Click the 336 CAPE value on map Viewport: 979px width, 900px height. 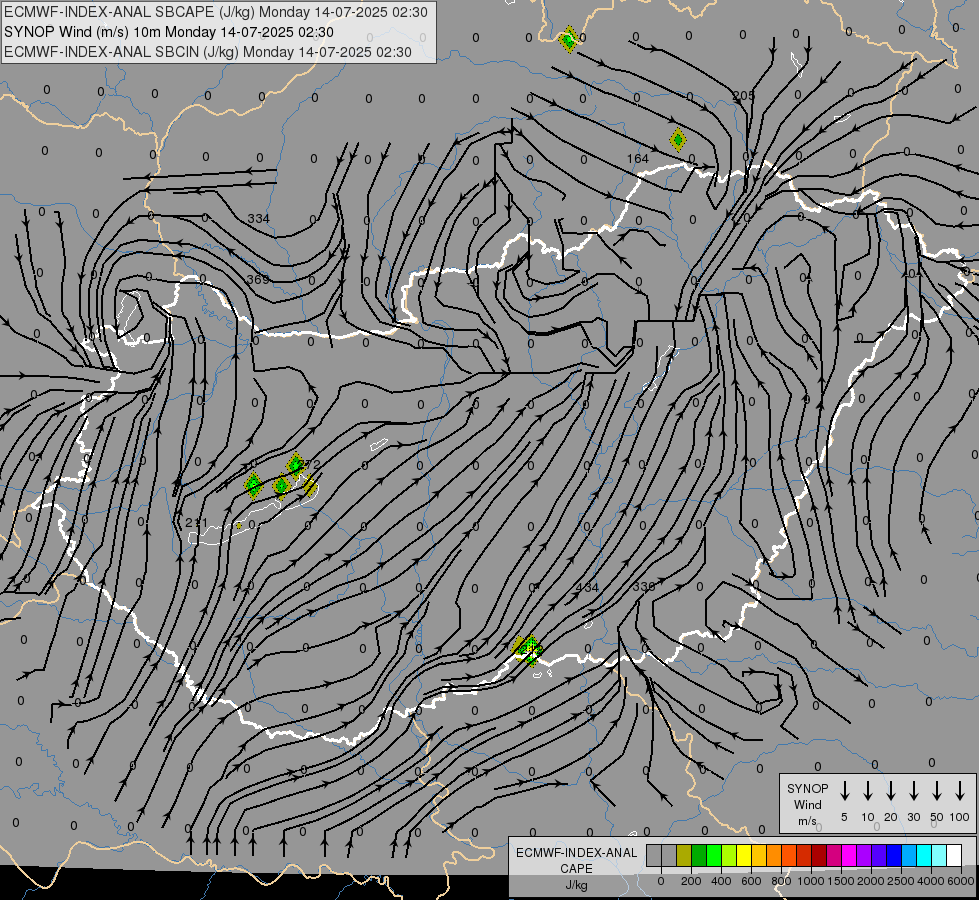click(644, 586)
